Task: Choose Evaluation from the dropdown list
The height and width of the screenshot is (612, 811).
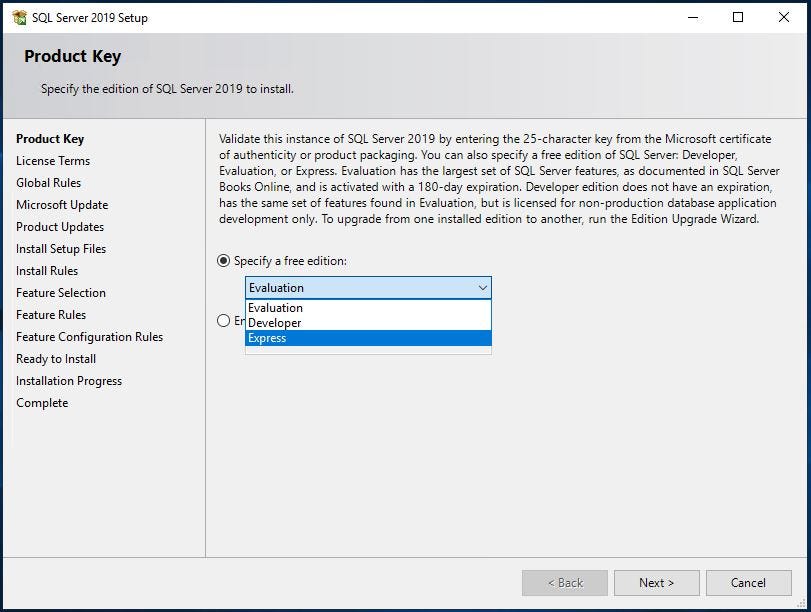Action: pos(368,308)
